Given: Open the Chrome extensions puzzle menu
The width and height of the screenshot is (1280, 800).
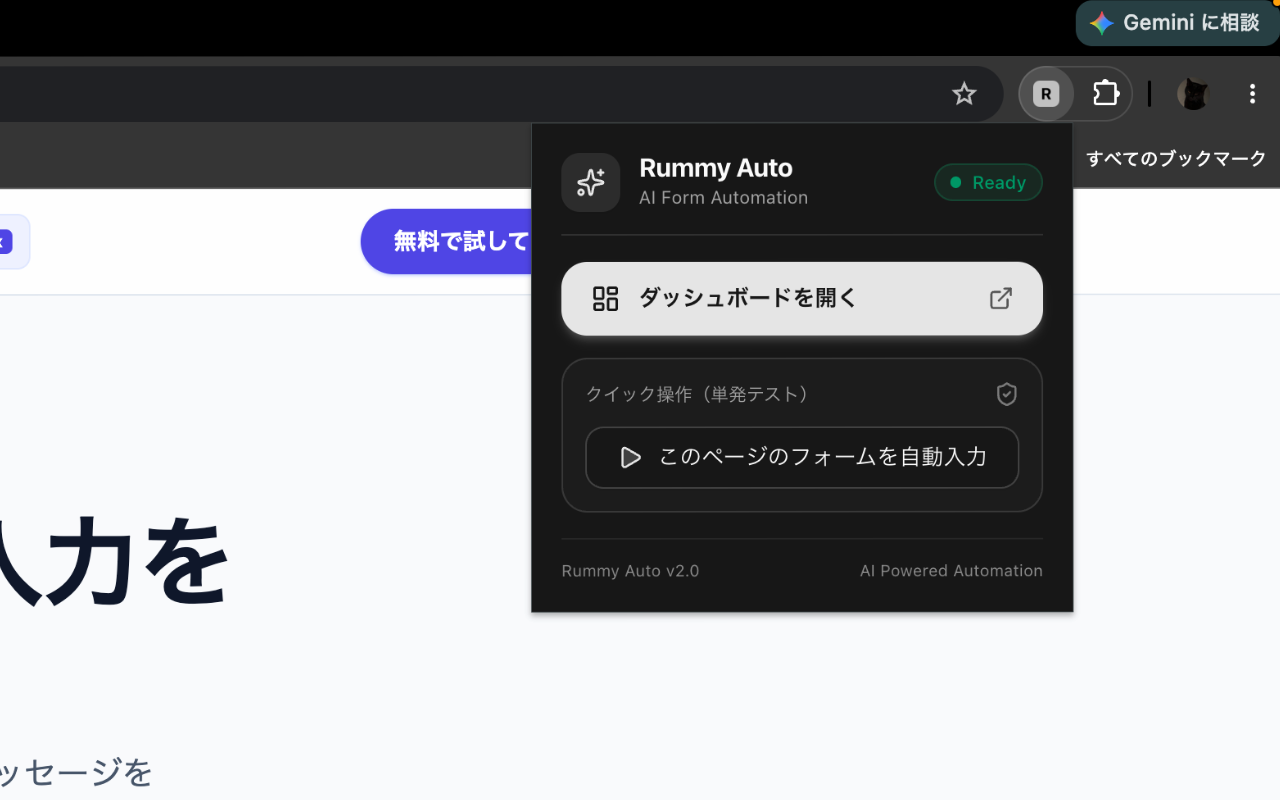Looking at the screenshot, I should click(x=1105, y=94).
